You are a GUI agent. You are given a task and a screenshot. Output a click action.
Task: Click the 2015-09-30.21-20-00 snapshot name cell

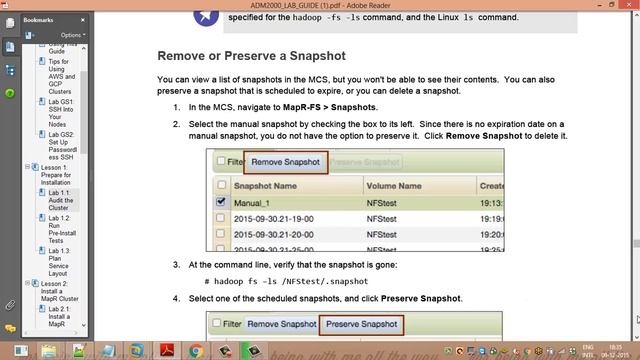[x=273, y=235]
